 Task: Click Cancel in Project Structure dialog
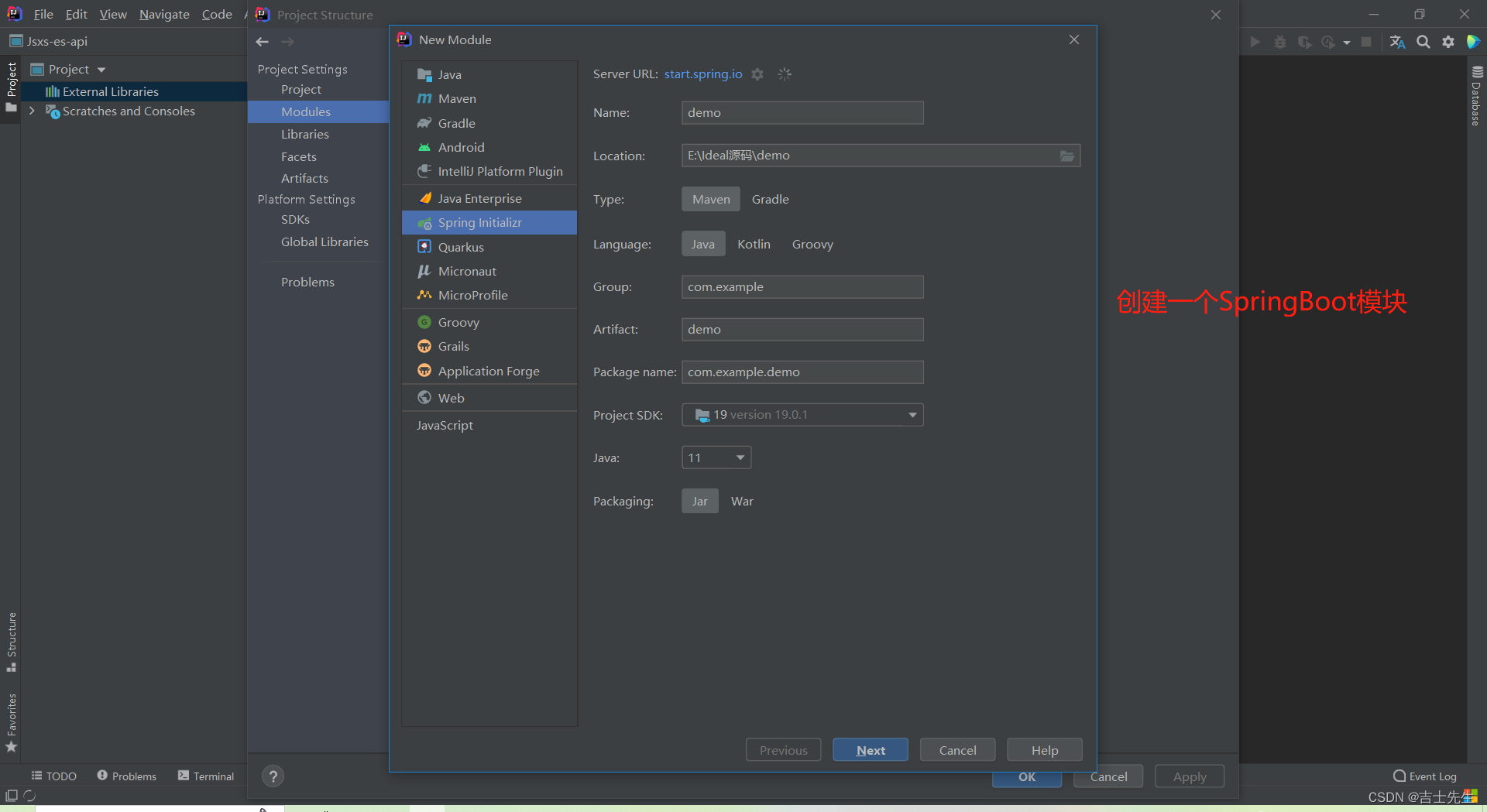(x=1108, y=776)
